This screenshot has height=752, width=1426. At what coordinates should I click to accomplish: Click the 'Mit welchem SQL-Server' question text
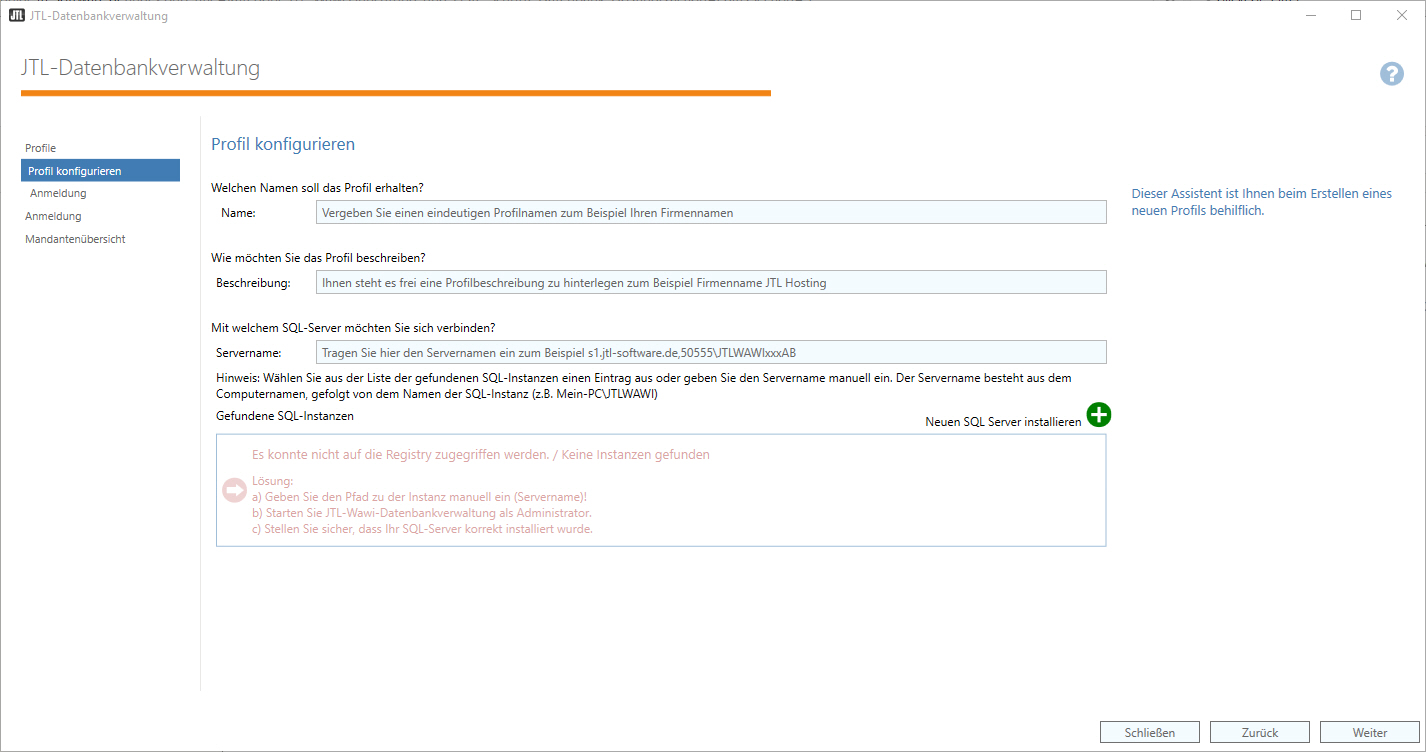tap(353, 327)
